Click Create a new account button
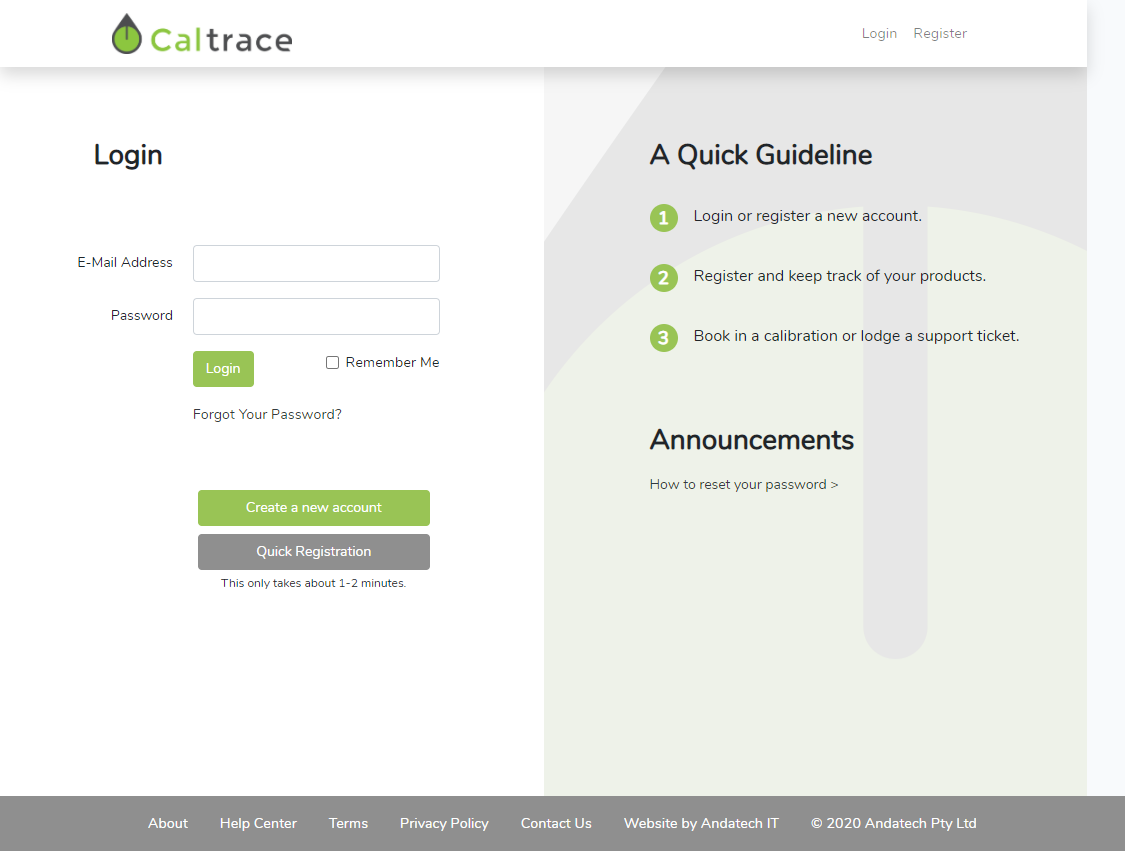Viewport: 1125px width, 851px height. [314, 508]
